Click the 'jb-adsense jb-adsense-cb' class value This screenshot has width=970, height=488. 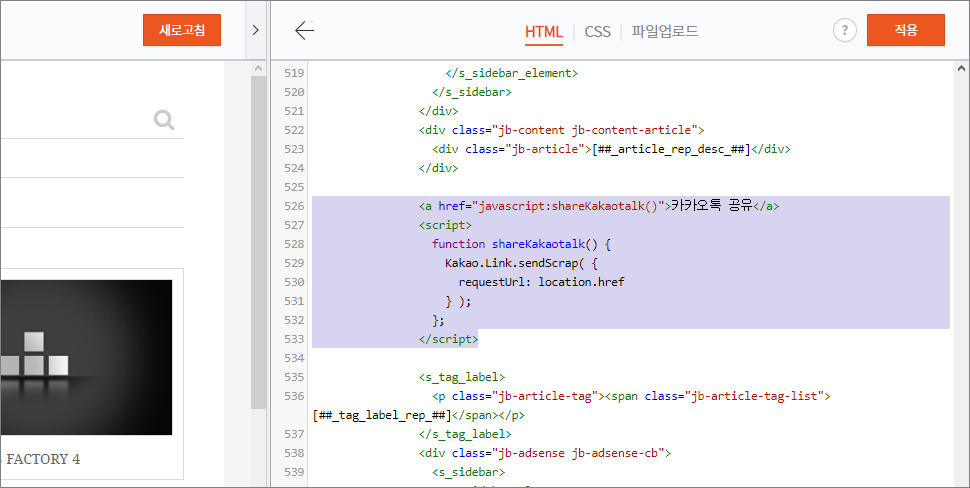tap(578, 453)
